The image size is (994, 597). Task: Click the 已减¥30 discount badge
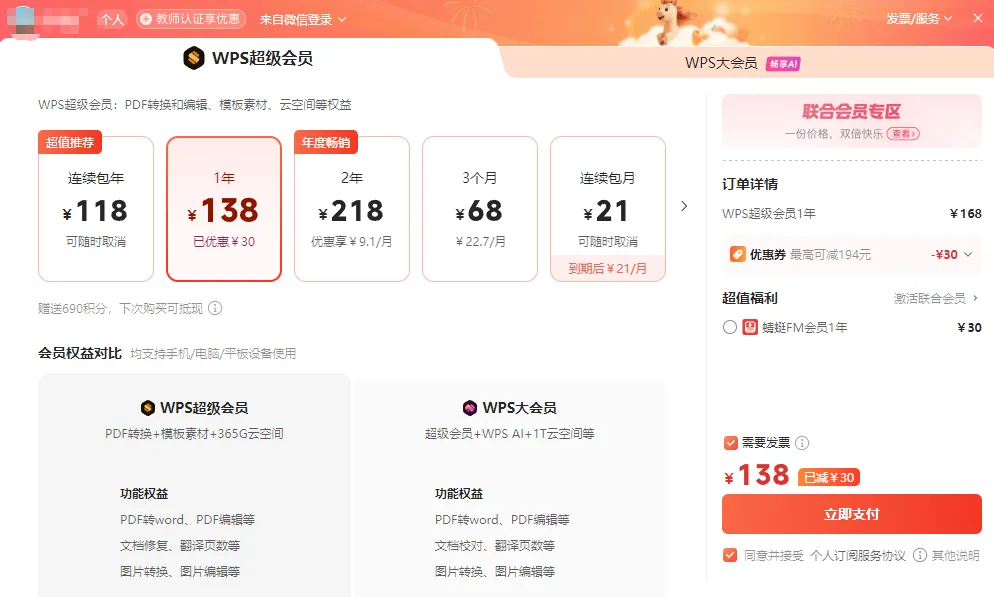tap(829, 477)
